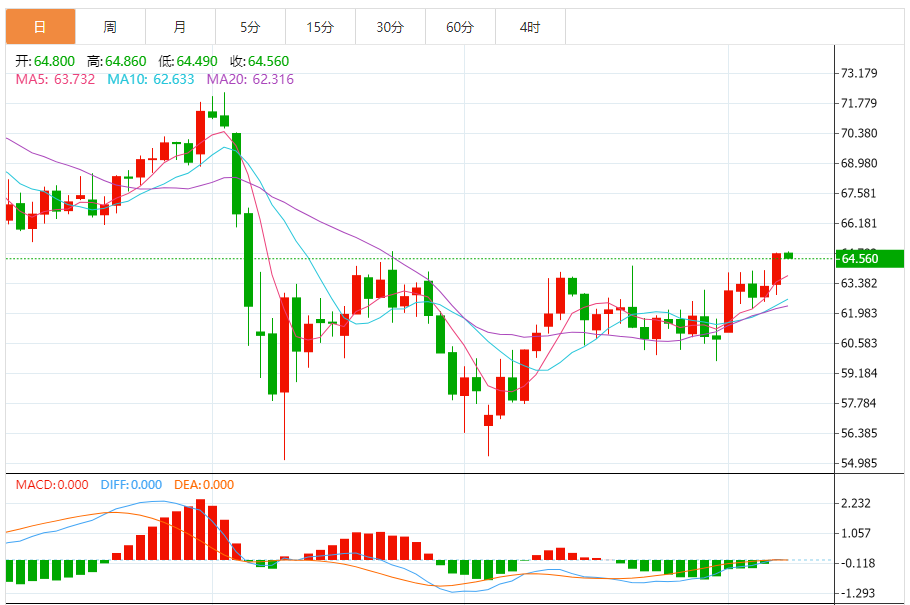This screenshot has height=605, width=910.
Task: Click the 66.181 price axis label
Action: pos(859,224)
